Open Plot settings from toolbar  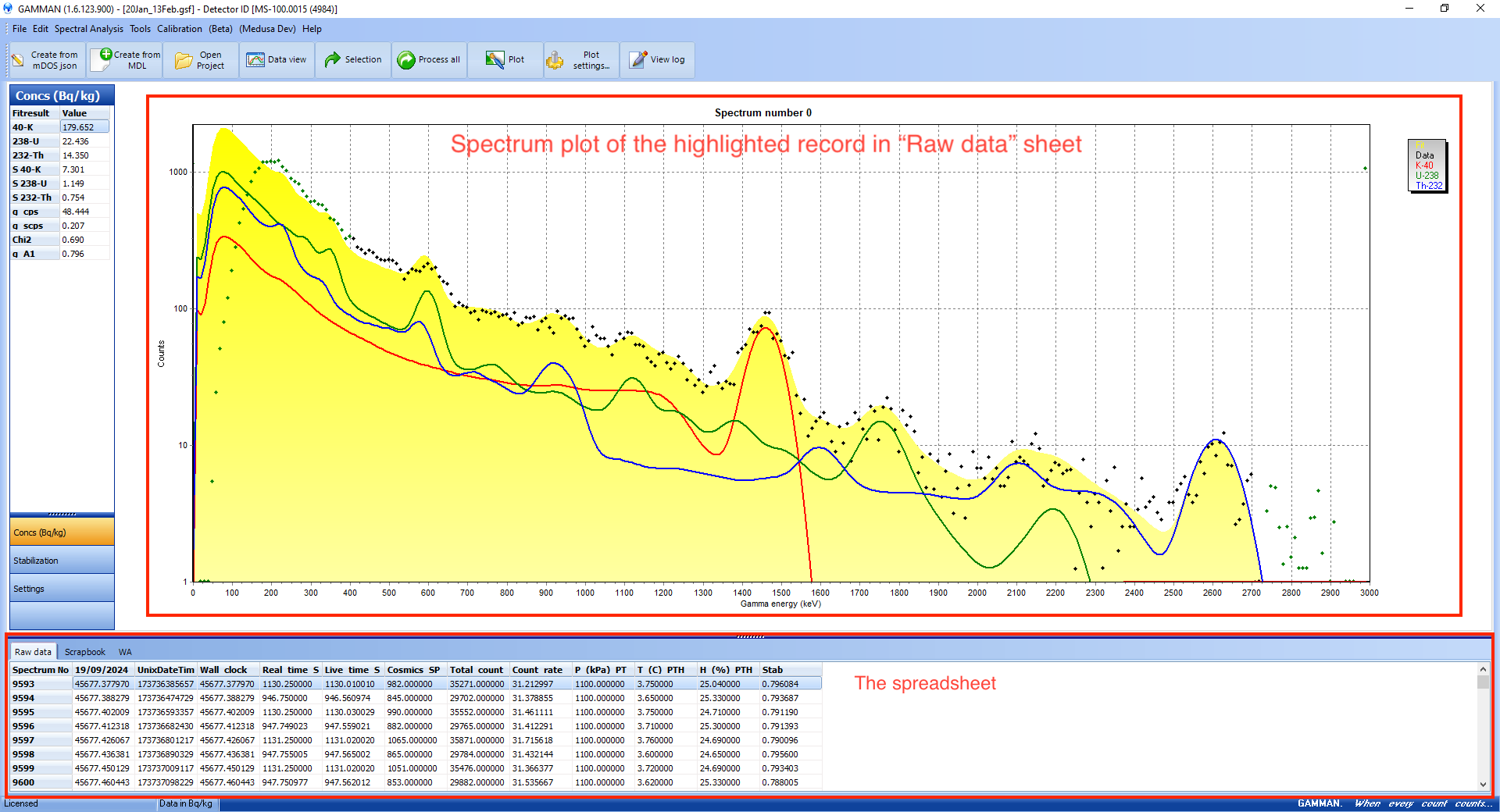555,60
